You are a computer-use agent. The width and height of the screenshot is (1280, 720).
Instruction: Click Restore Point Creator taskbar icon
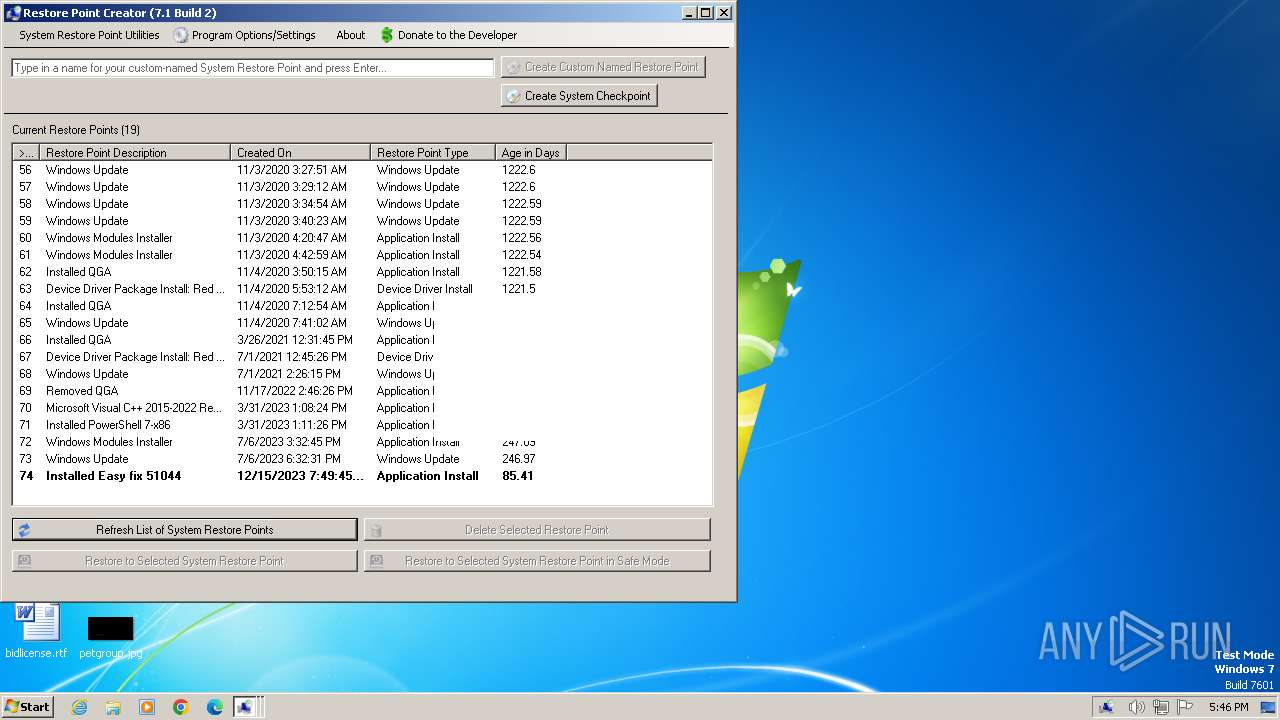[246, 707]
